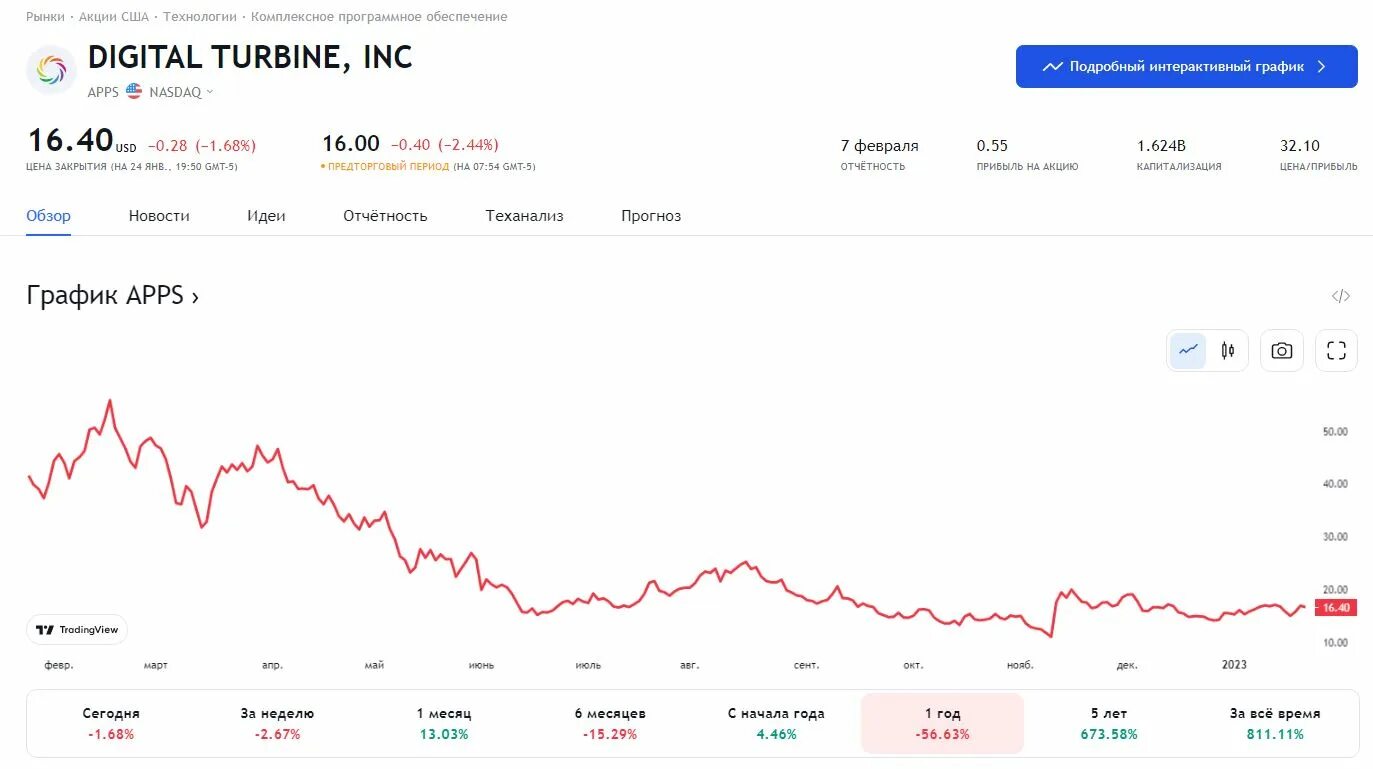The height and width of the screenshot is (769, 1373).
Task: Click the DIGITAL TURBINE, INC title
Action: 250,58
